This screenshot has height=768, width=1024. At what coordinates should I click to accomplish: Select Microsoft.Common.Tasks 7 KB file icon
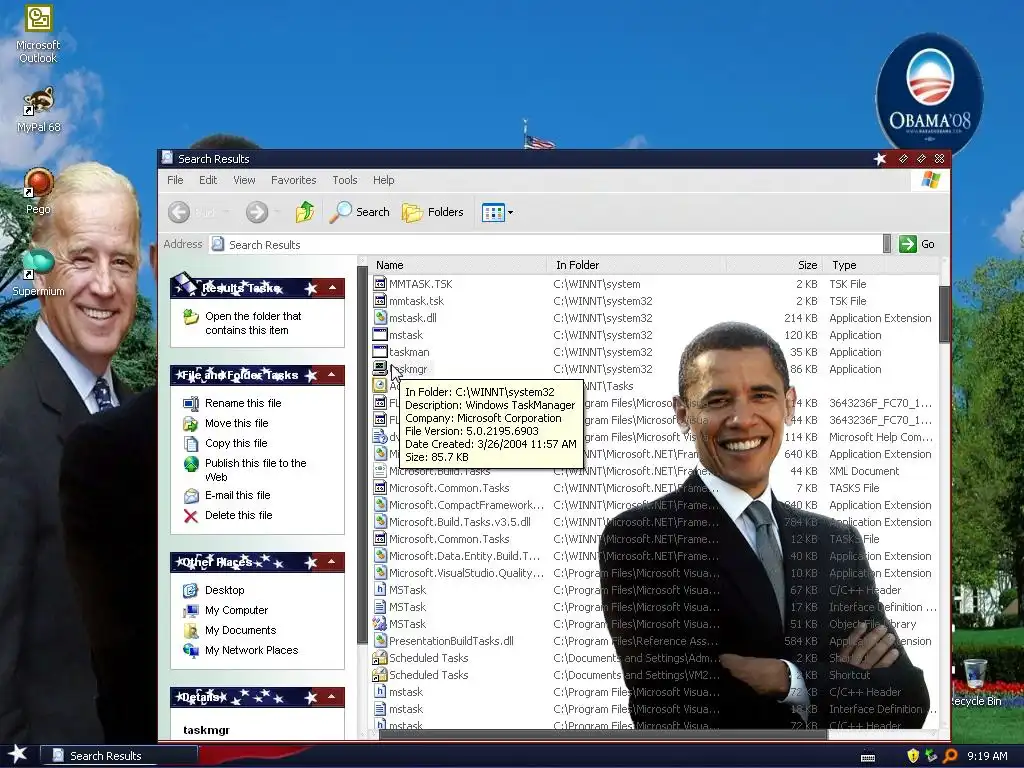pos(379,488)
